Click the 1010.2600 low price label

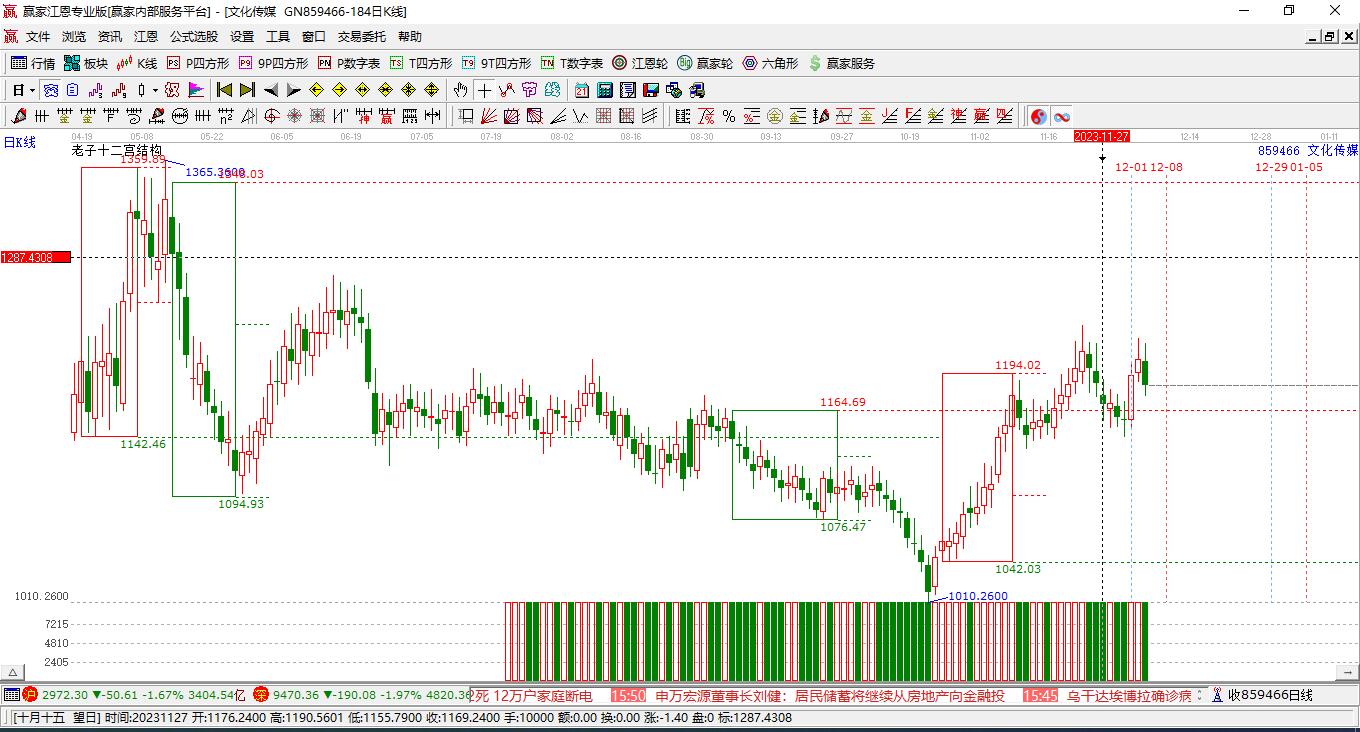(978, 596)
